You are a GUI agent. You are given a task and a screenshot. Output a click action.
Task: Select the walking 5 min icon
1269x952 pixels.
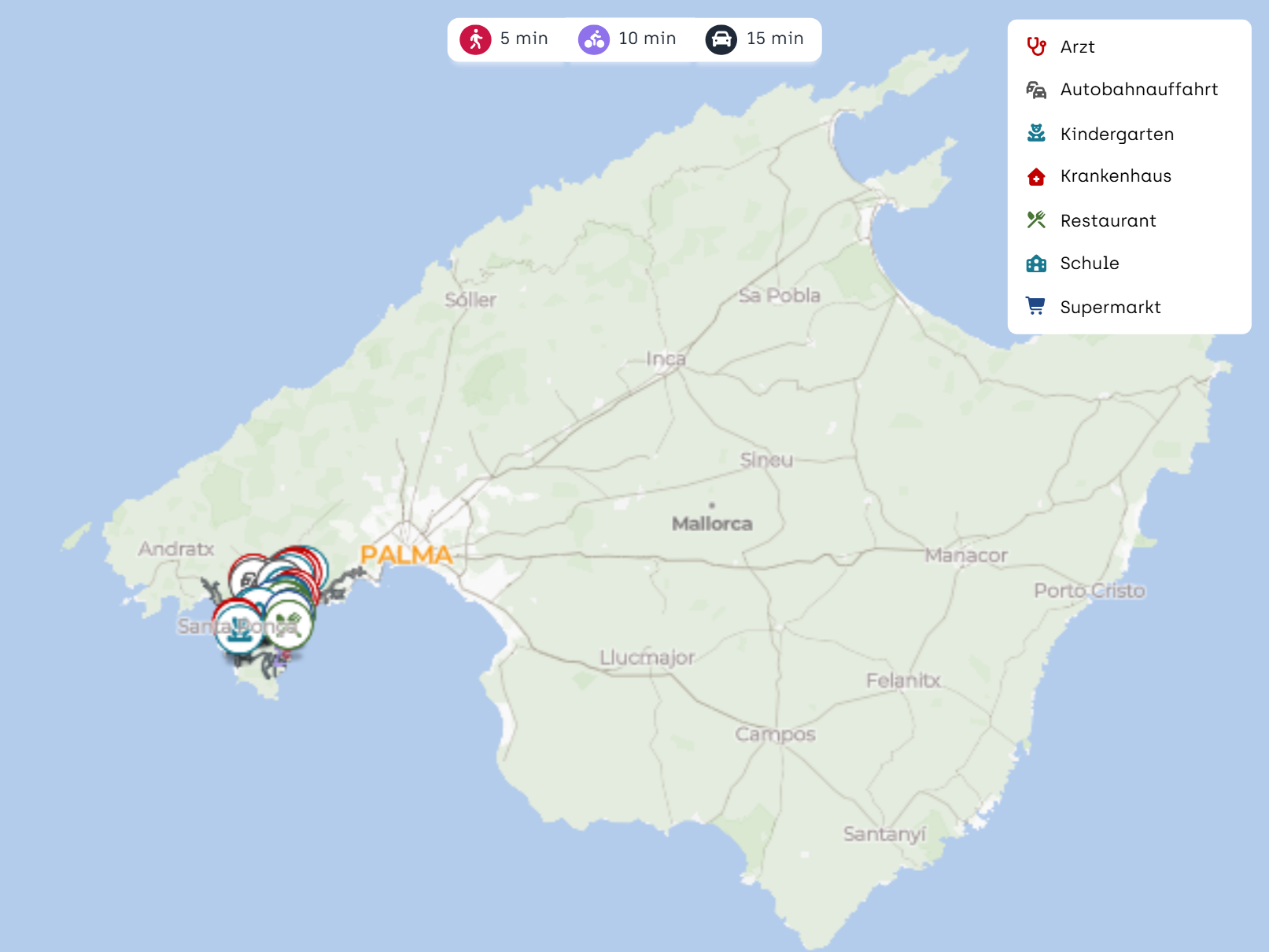476,39
